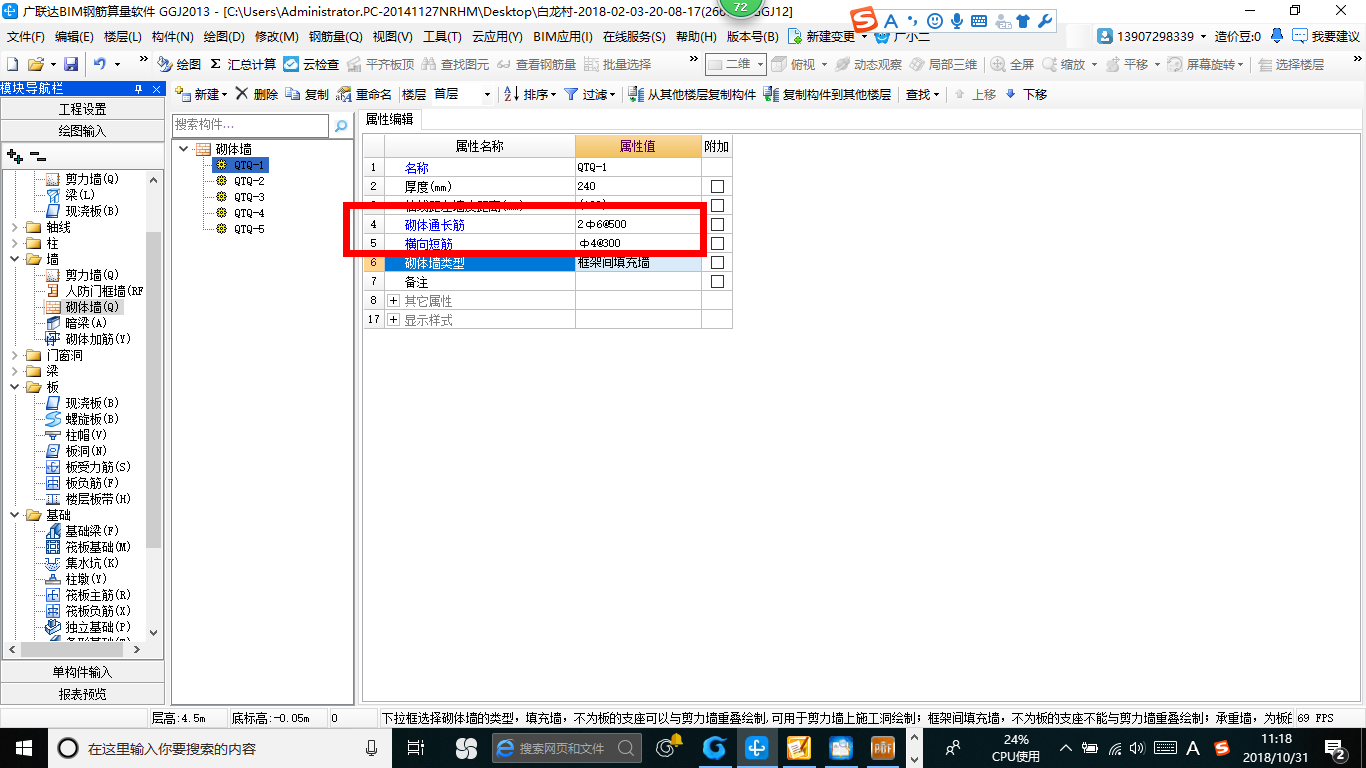
Task: Open 编辑(E) menu
Action: tap(74, 36)
